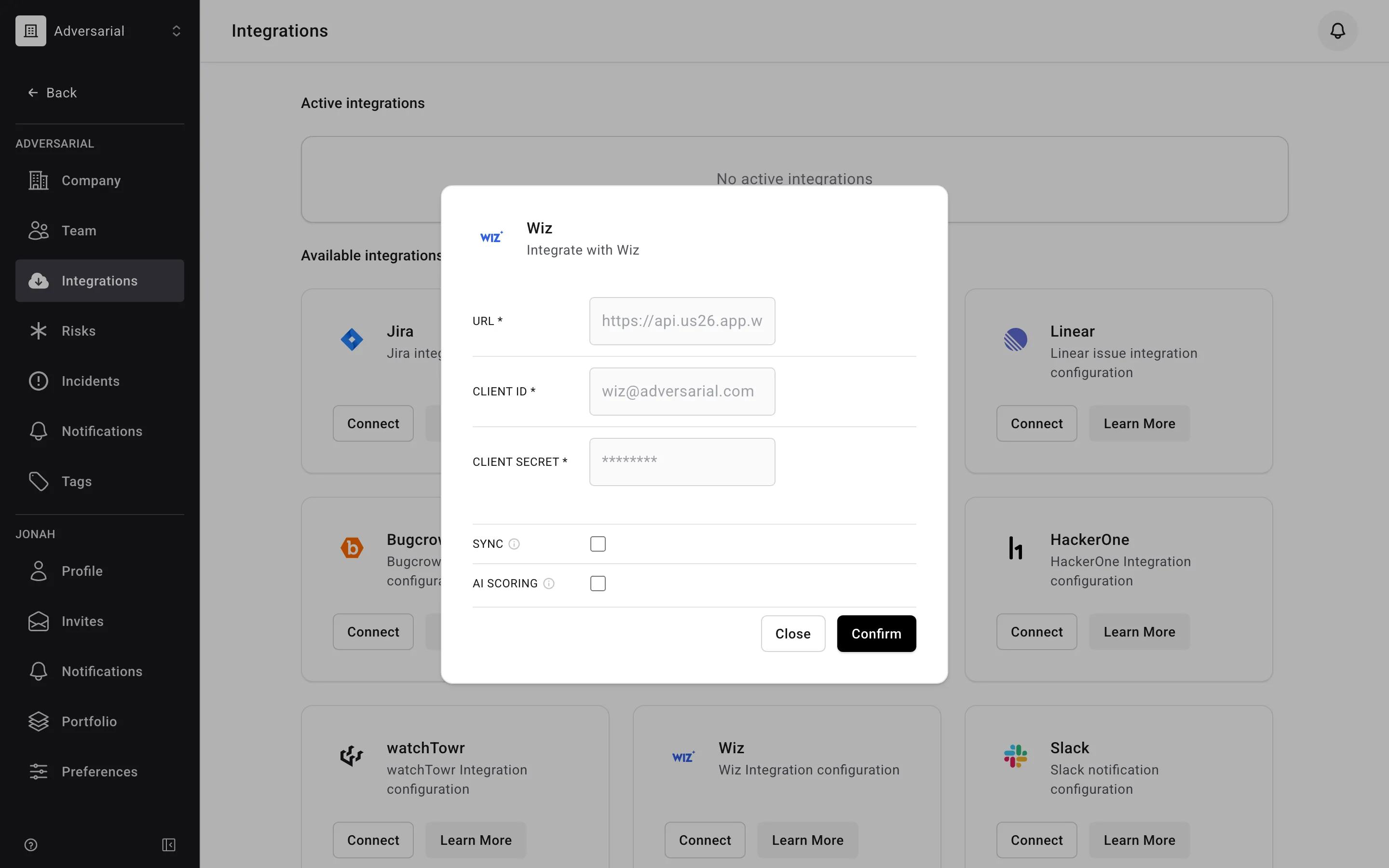Click the watchTowr logo icon
The image size is (1389, 868).
352,756
